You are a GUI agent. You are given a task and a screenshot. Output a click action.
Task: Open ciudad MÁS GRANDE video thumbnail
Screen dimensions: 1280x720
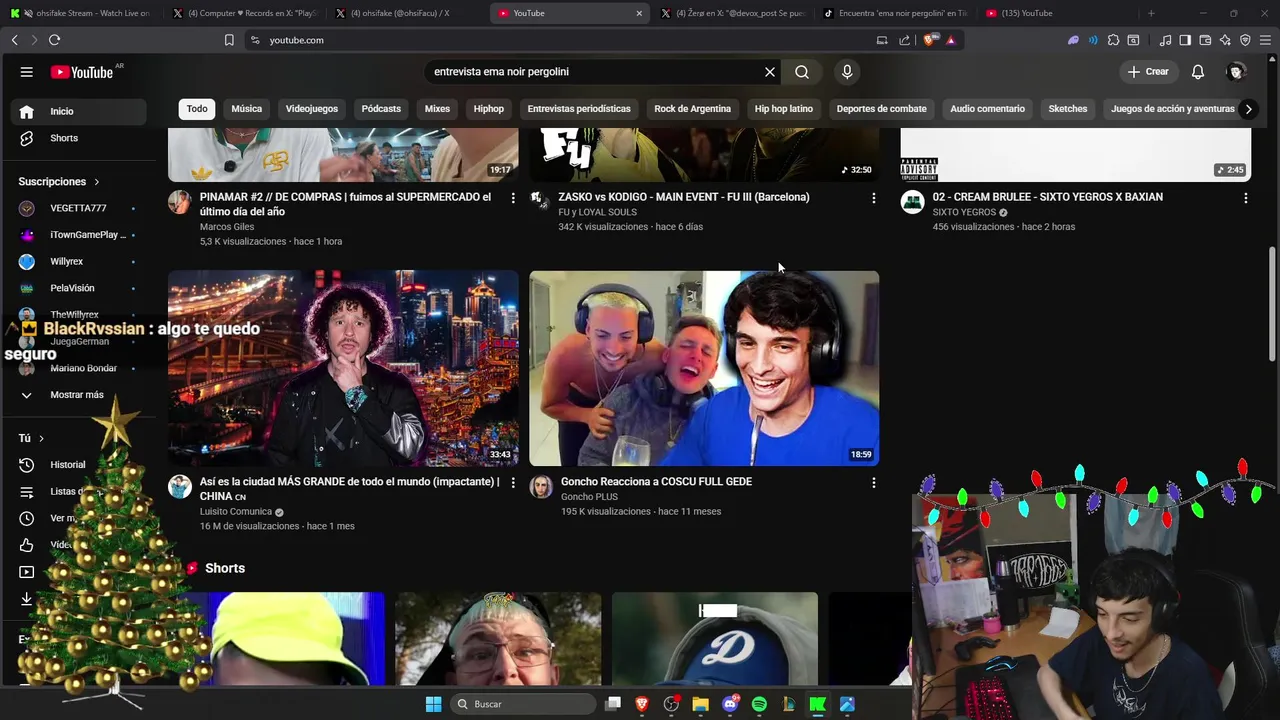[343, 368]
